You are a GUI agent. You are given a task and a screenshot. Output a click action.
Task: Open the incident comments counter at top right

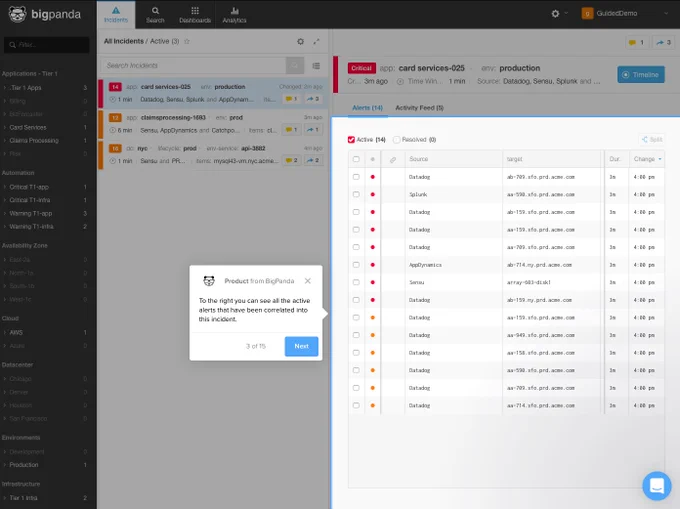[x=637, y=42]
